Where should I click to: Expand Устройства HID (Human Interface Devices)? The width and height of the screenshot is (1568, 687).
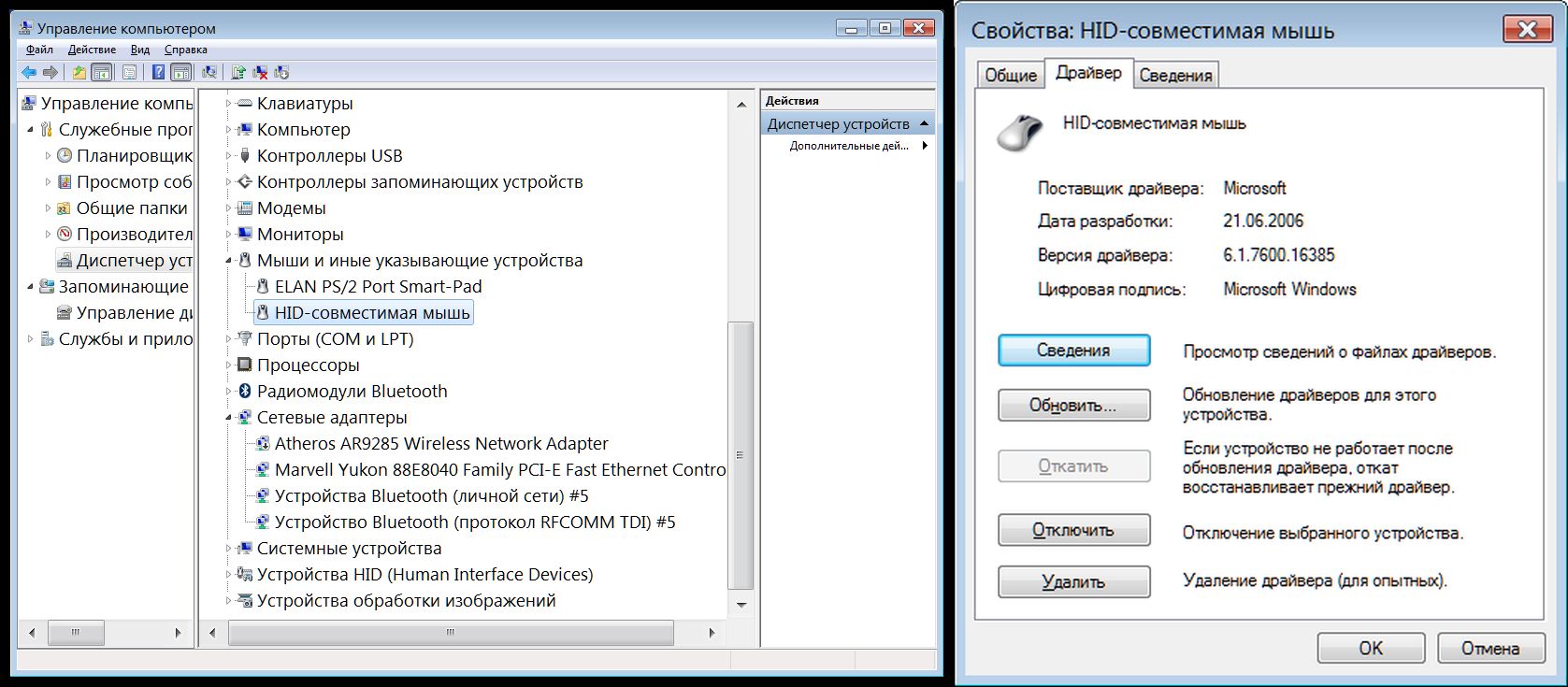click(228, 575)
